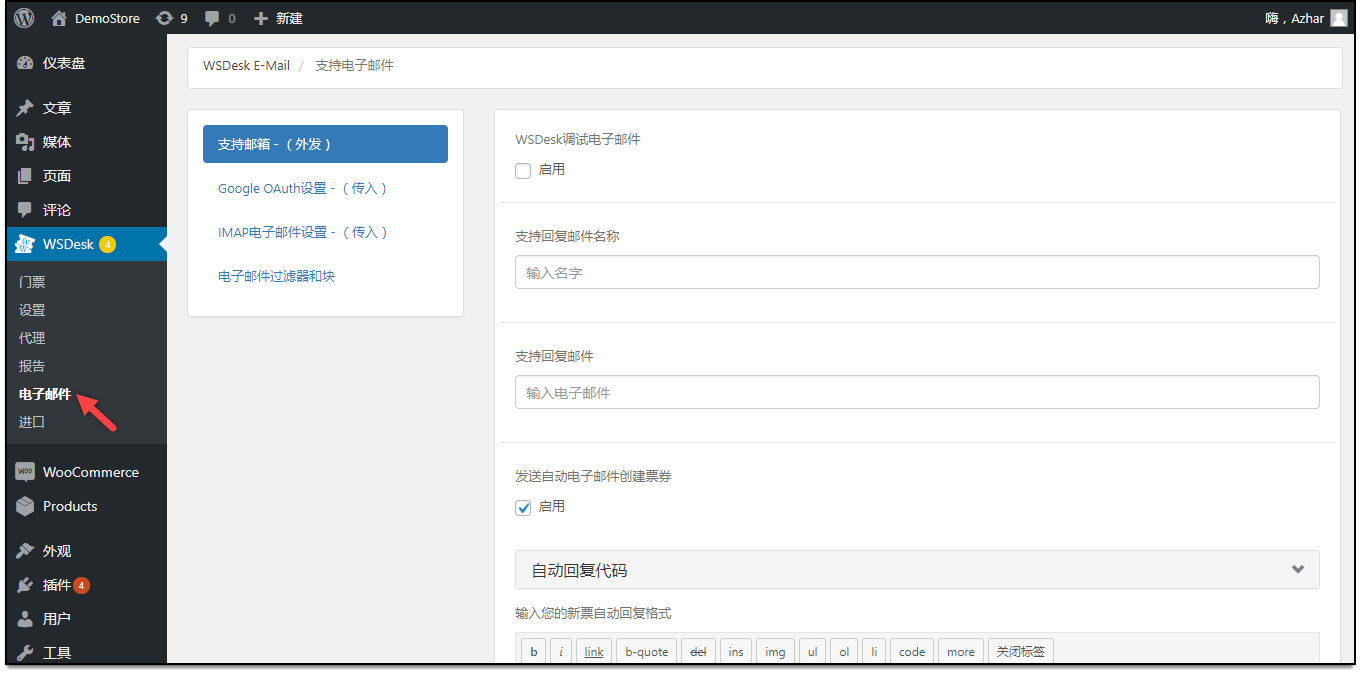This screenshot has height=675, width=1361.
Task: Click the ul list editor button
Action: click(812, 652)
